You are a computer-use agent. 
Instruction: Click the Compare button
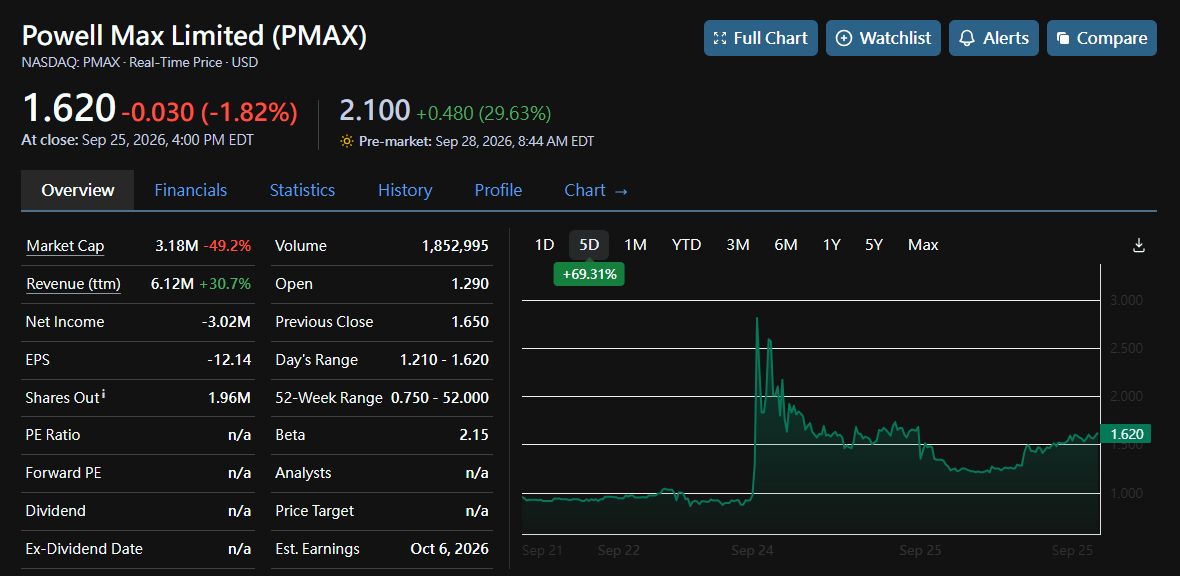point(1101,38)
